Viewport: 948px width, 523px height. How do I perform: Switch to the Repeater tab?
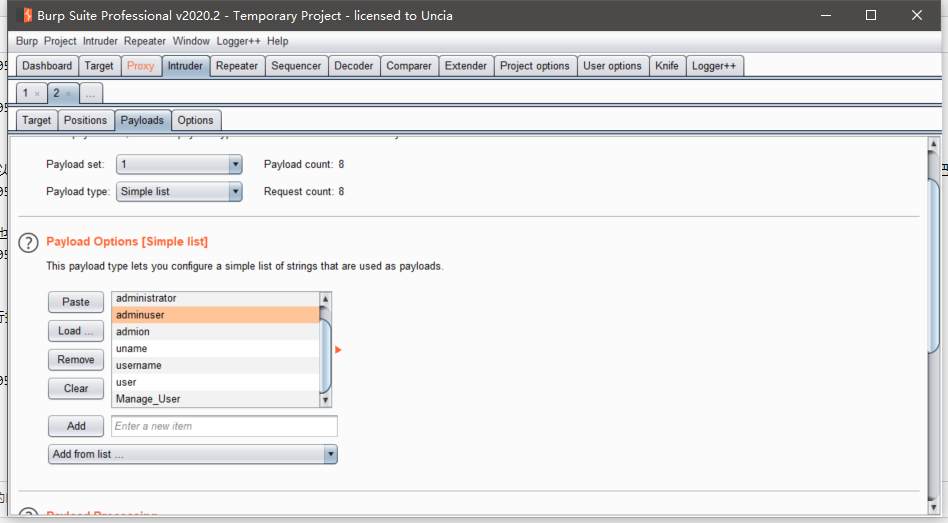[237, 66]
